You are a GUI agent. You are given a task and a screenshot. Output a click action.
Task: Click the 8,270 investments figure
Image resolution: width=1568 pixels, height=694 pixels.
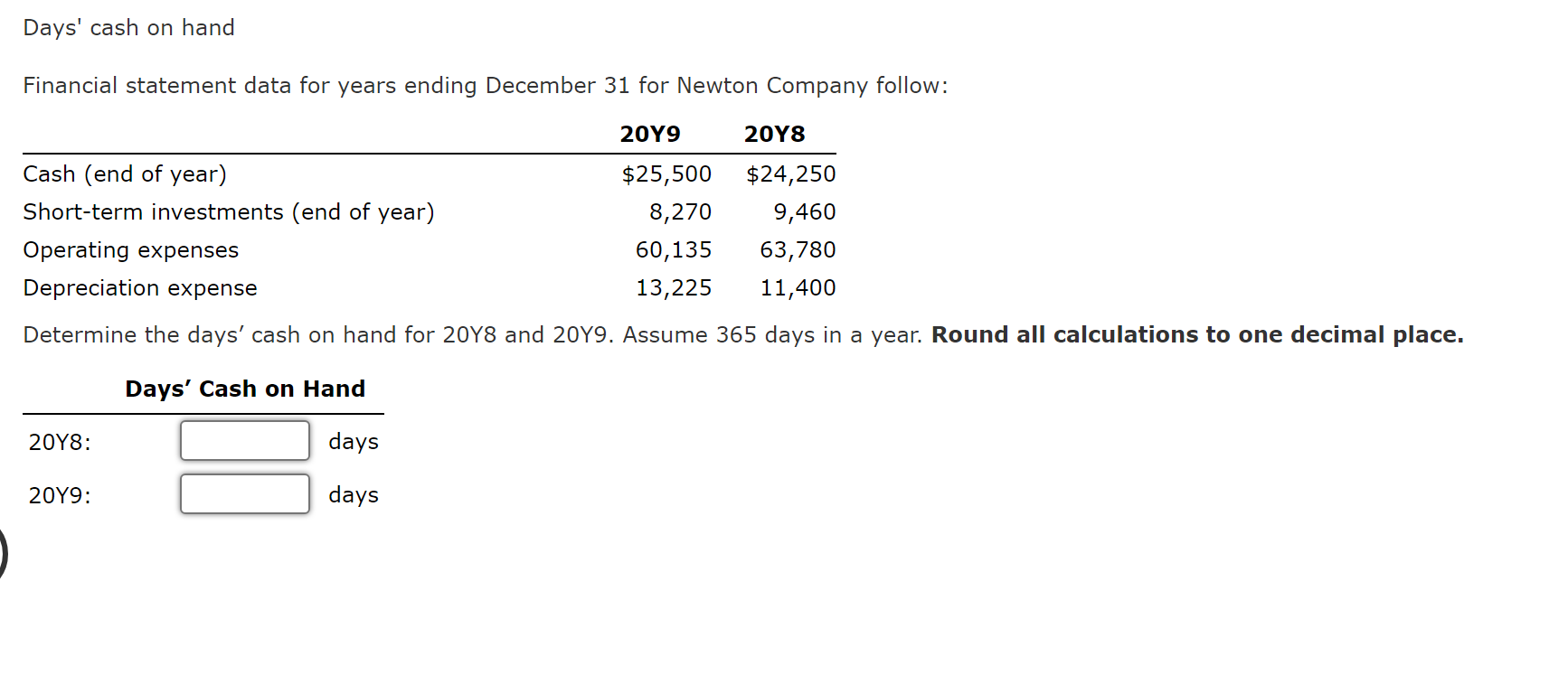[681, 211]
